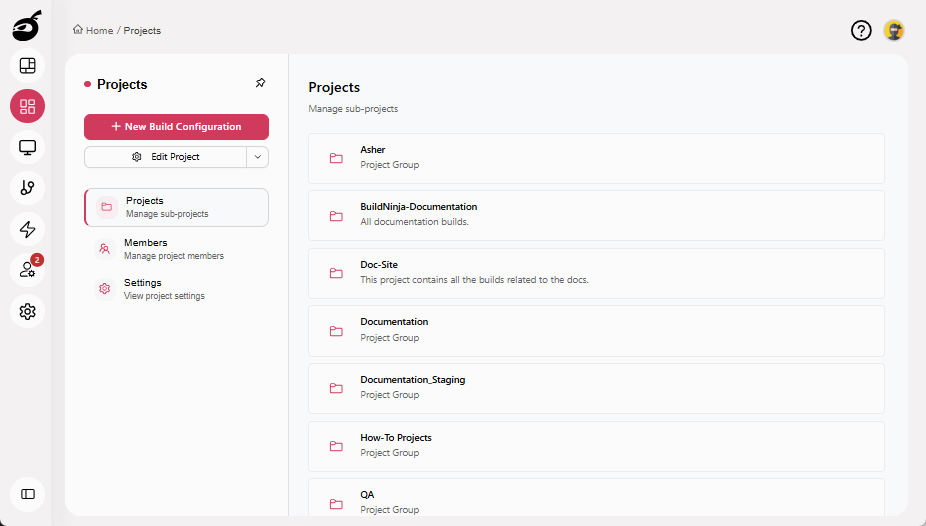The image size is (926, 526).
Task: Click the New Build Configuration button
Action: [177, 127]
